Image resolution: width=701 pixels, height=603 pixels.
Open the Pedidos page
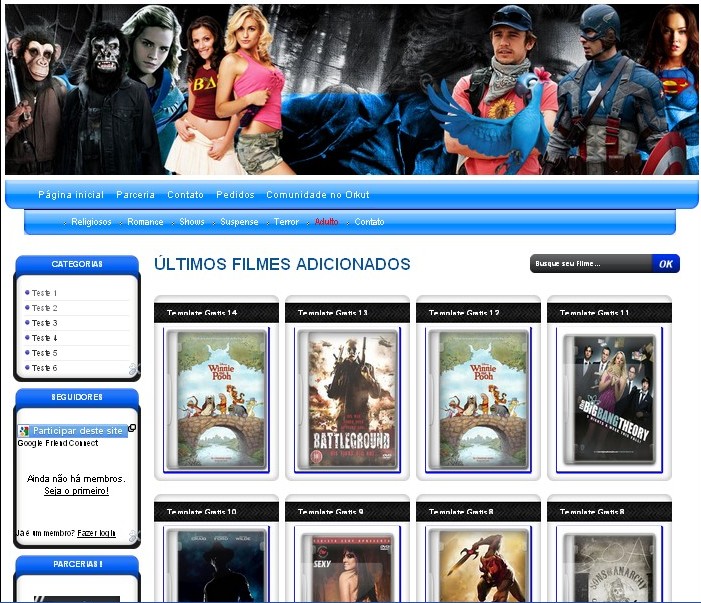[235, 195]
